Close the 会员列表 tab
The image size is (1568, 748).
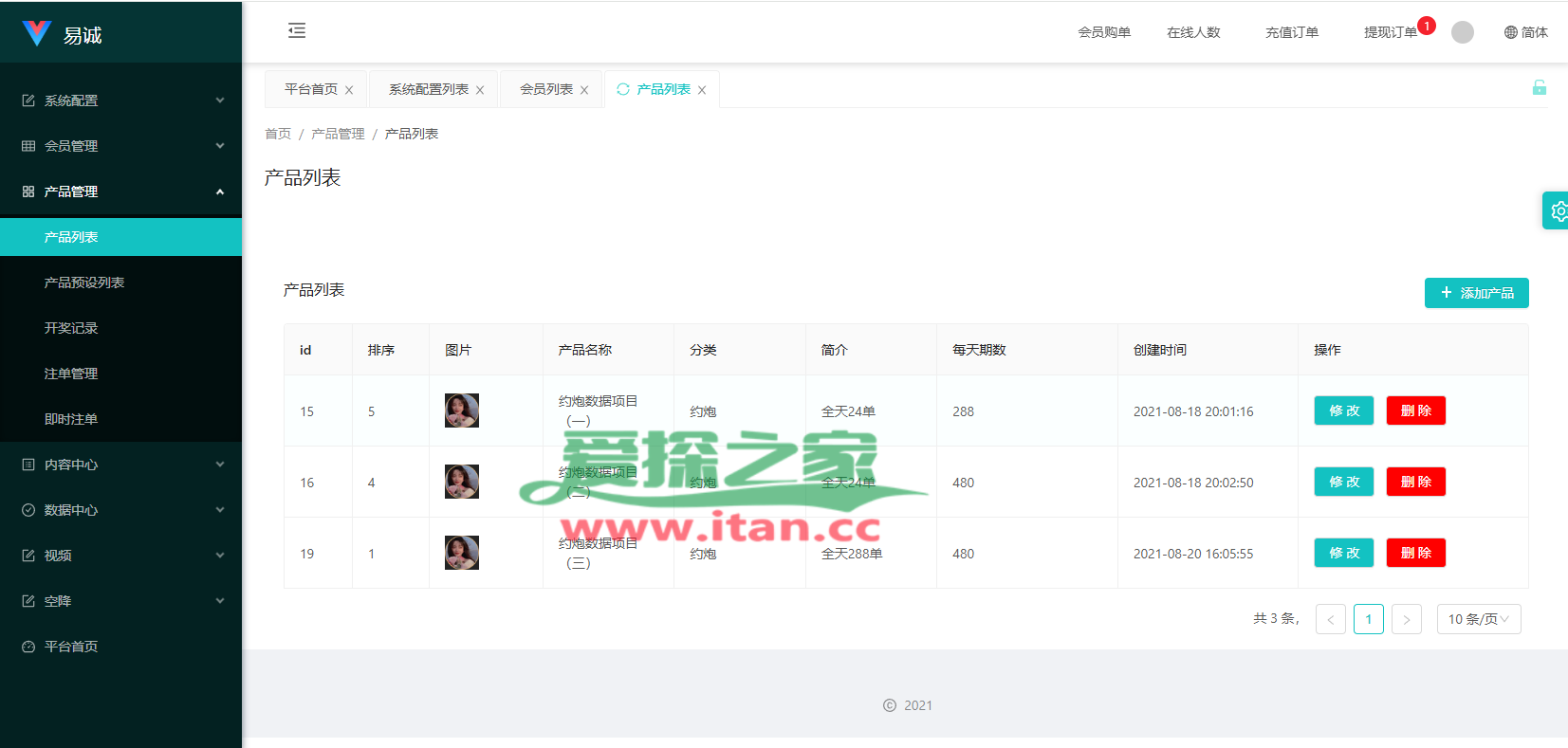(x=584, y=90)
